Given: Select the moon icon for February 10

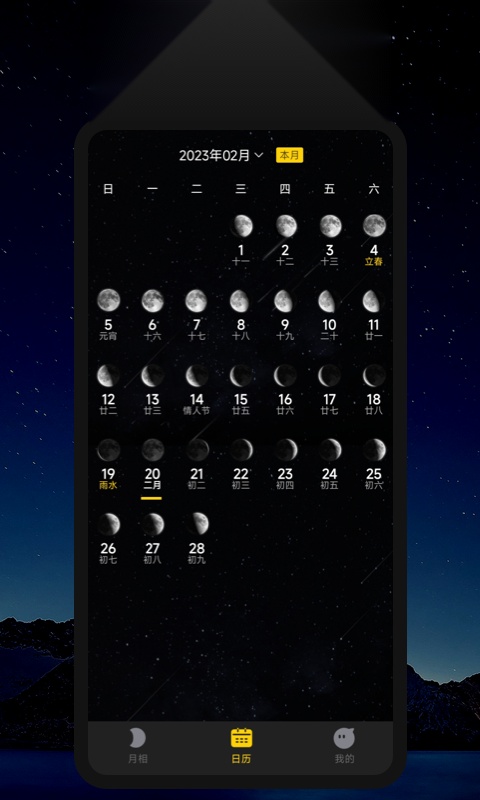Looking at the screenshot, I should click(330, 301).
